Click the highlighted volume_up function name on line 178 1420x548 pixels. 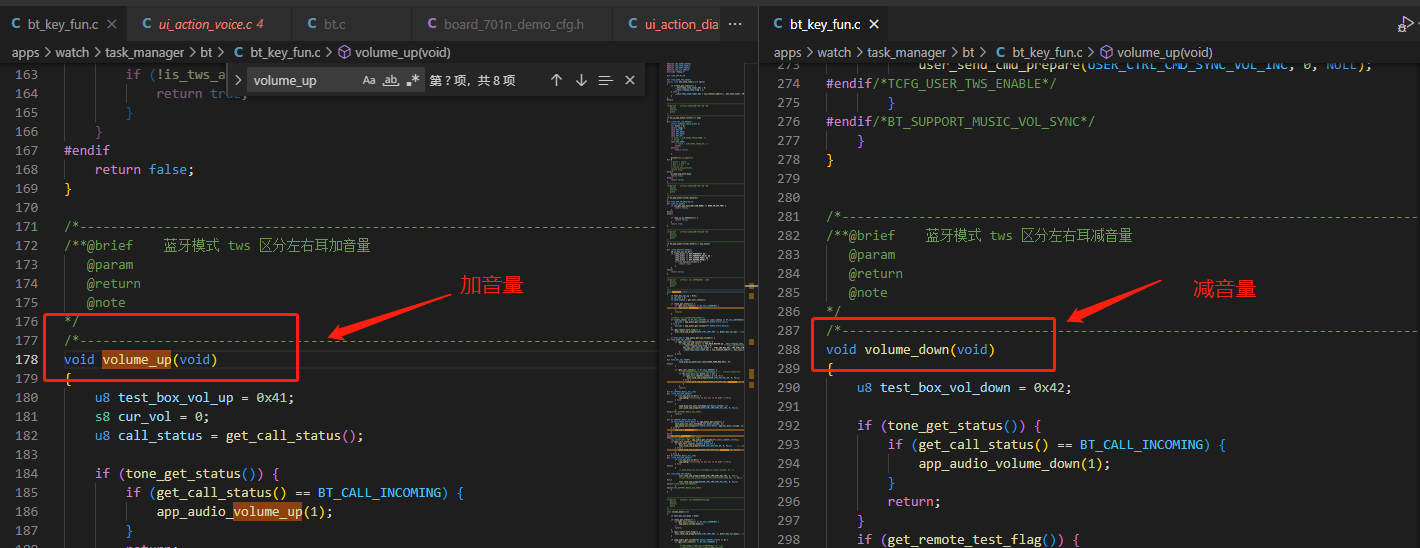coord(136,359)
